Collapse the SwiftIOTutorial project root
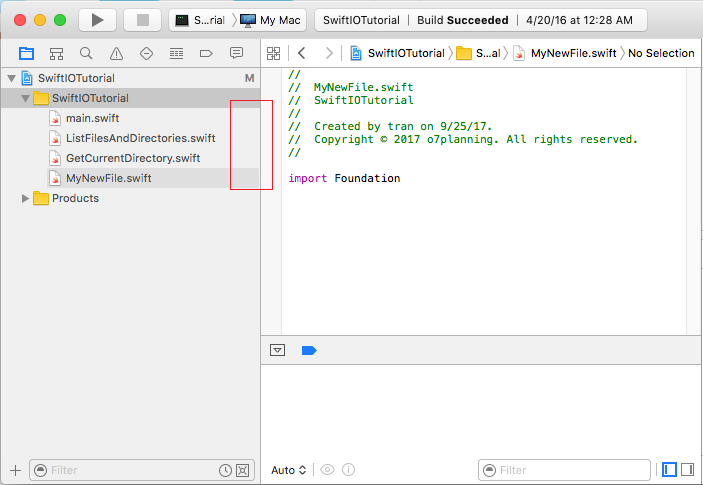 pyautogui.click(x=12, y=78)
